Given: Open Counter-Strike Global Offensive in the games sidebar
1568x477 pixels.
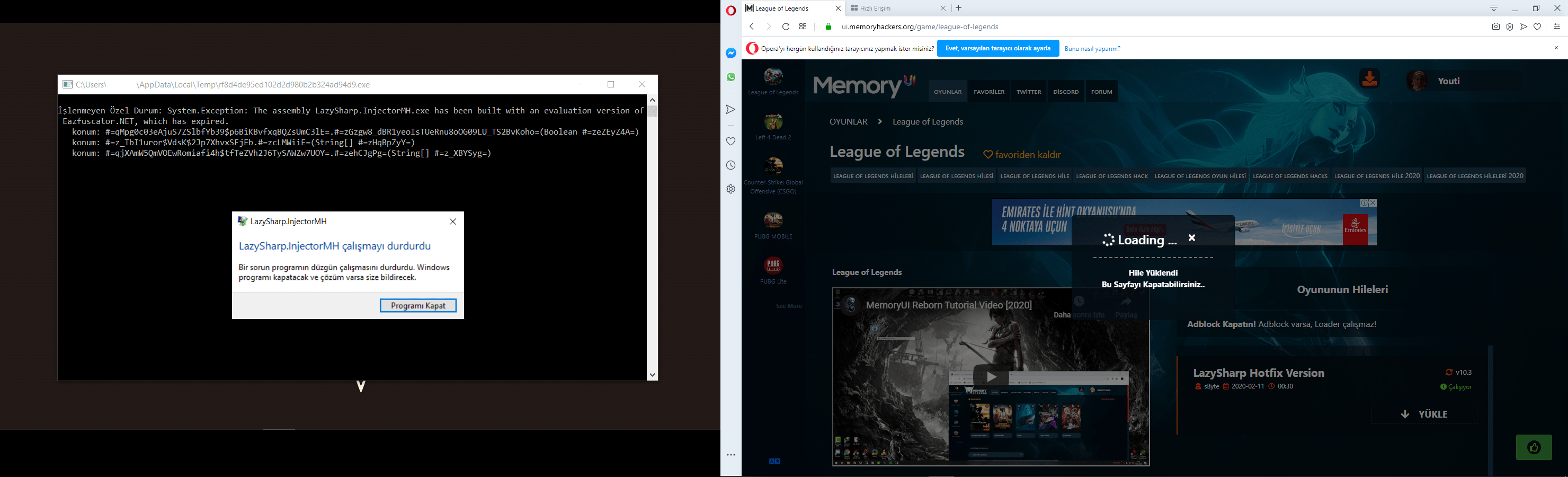Looking at the screenshot, I should pos(773,176).
